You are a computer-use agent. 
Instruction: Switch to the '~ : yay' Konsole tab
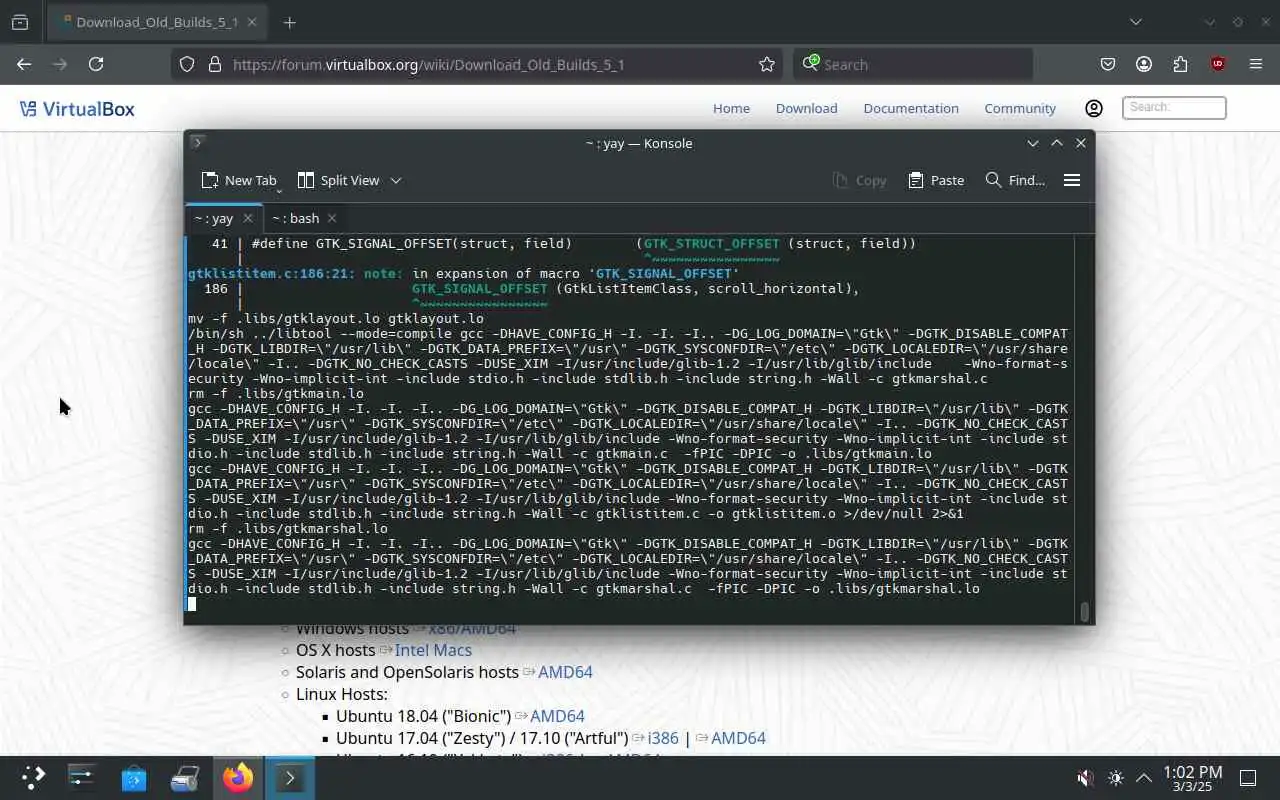214,218
